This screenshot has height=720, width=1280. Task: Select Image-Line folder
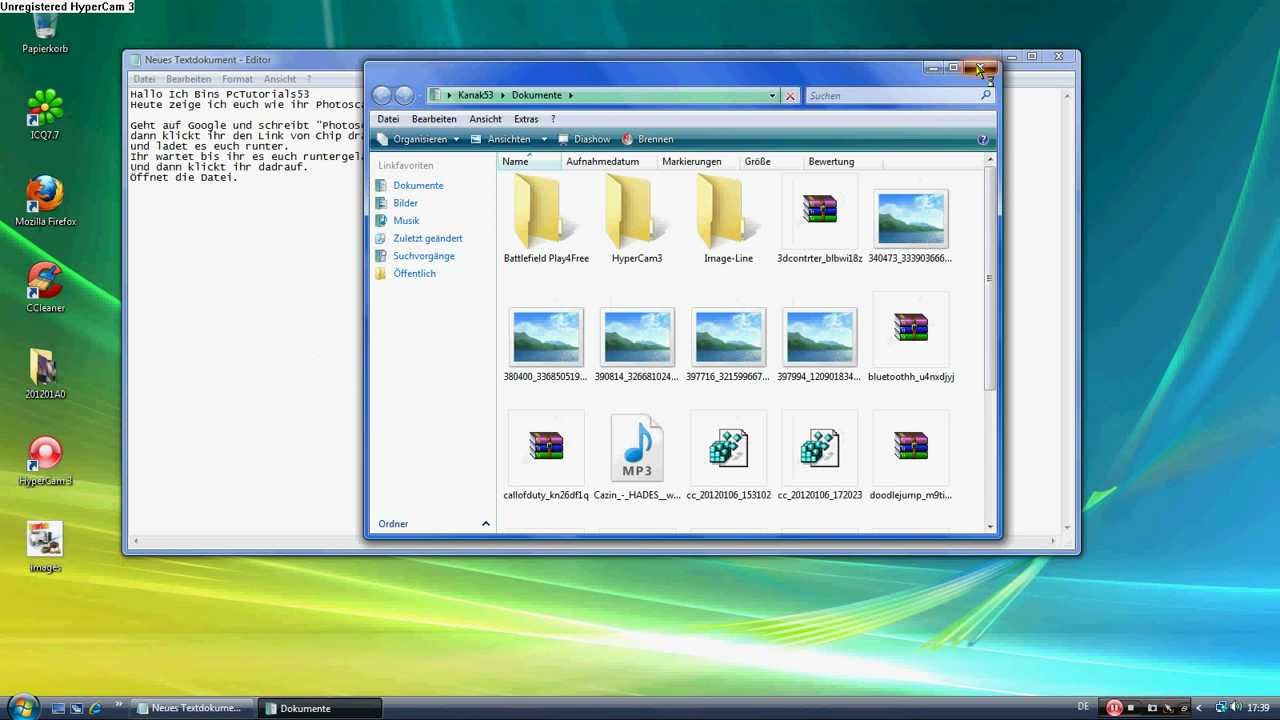(x=728, y=219)
